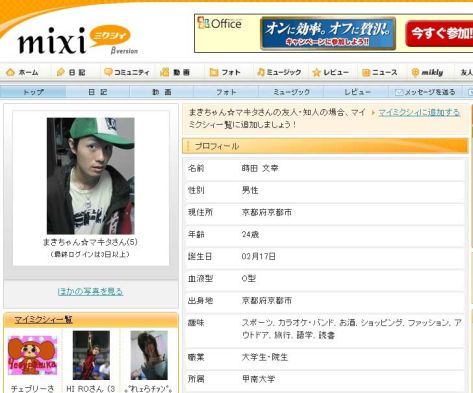
Task: Open the チェブリー friend thumbnail
Action: [x=32, y=355]
